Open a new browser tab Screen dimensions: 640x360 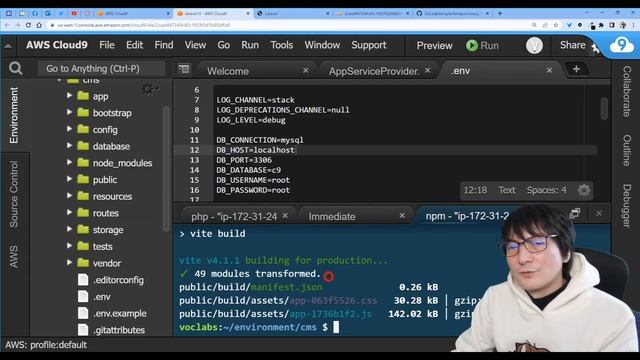pyautogui.click(x=500, y=13)
